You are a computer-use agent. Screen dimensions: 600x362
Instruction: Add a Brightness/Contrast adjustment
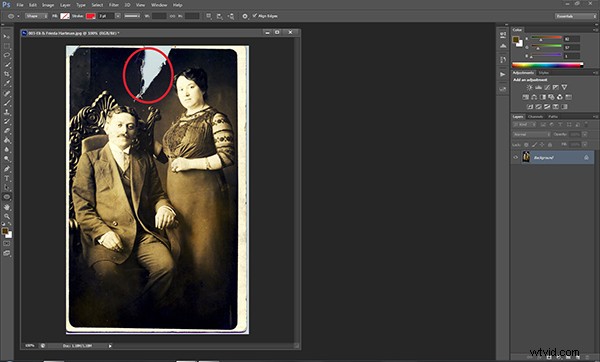coord(530,87)
